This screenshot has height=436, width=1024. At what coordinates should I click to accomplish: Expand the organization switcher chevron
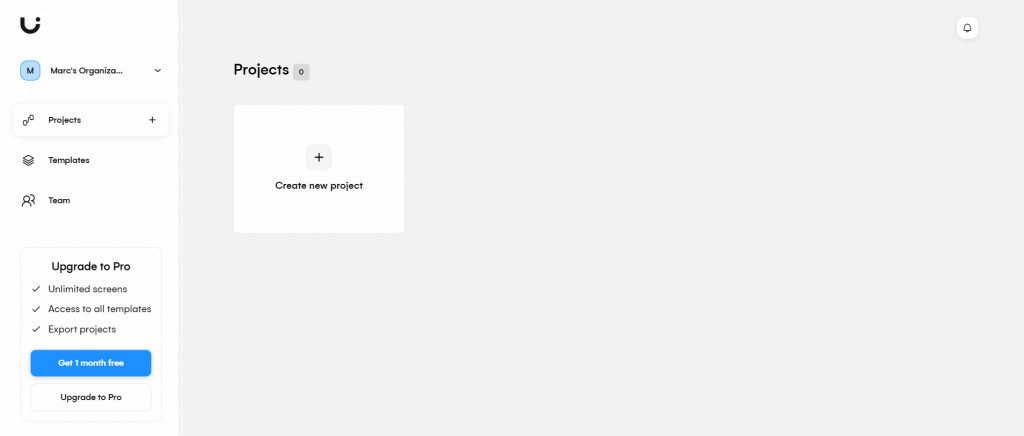tap(157, 70)
